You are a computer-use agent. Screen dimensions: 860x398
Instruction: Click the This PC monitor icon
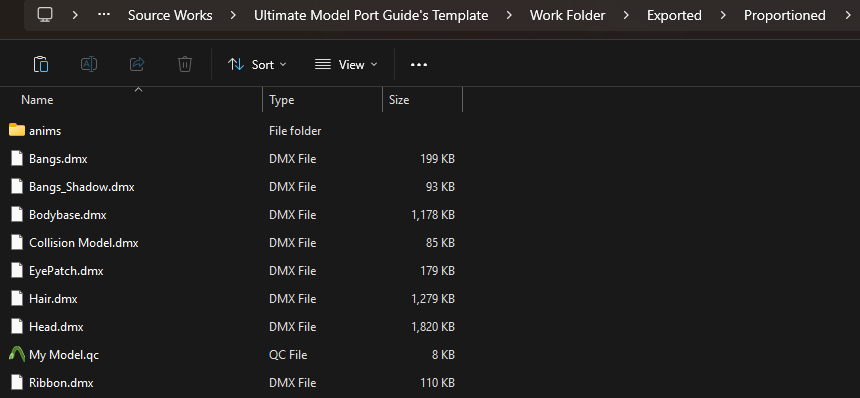coord(45,15)
